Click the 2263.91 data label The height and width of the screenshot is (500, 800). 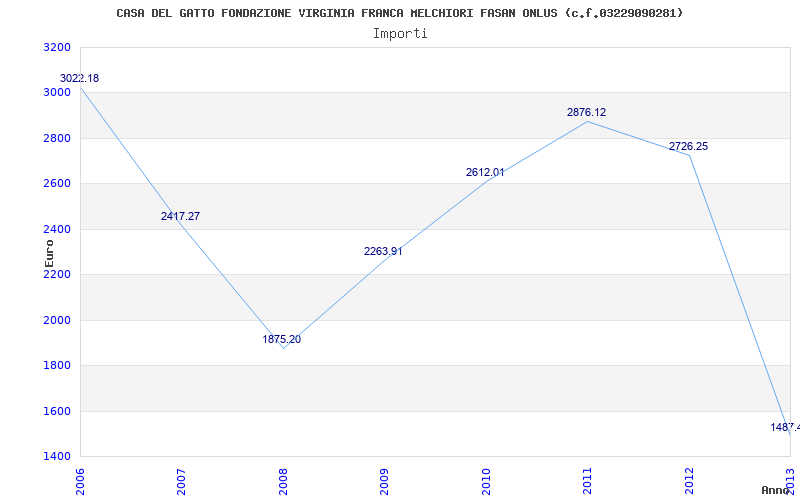[383, 251]
